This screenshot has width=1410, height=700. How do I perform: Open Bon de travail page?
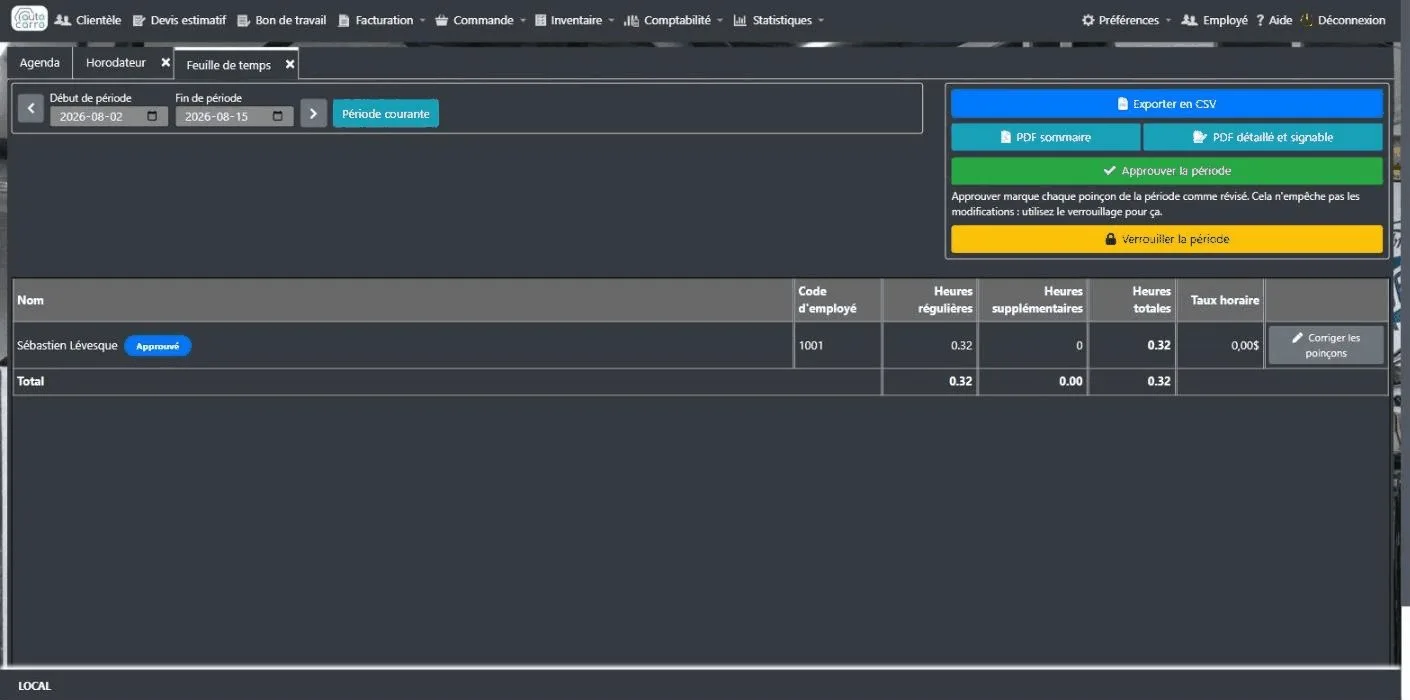(x=282, y=20)
